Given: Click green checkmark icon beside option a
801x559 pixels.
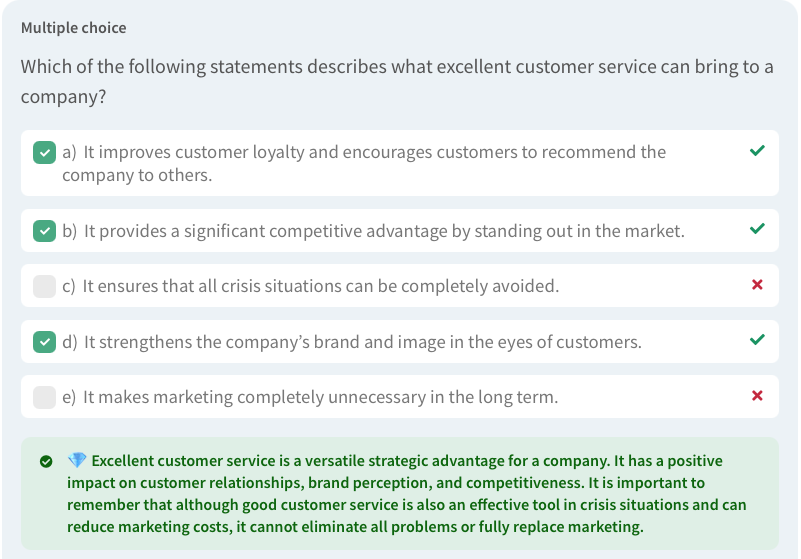Looking at the screenshot, I should tap(757, 151).
